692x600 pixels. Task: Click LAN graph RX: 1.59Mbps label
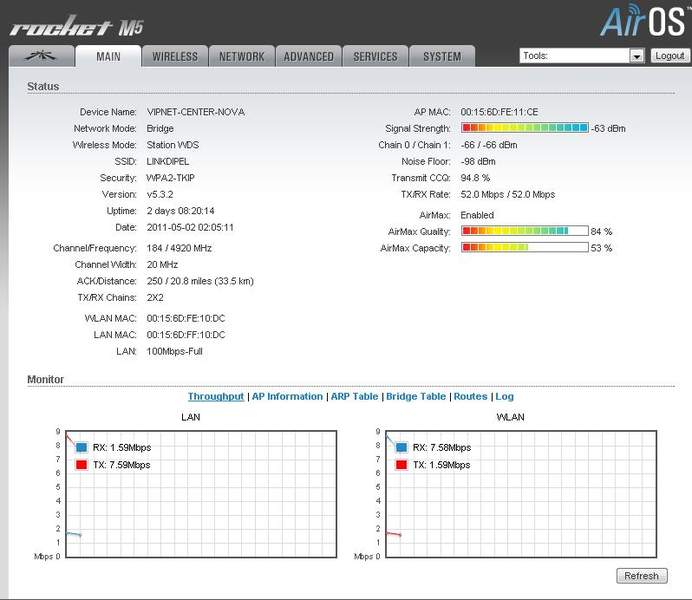(122, 447)
